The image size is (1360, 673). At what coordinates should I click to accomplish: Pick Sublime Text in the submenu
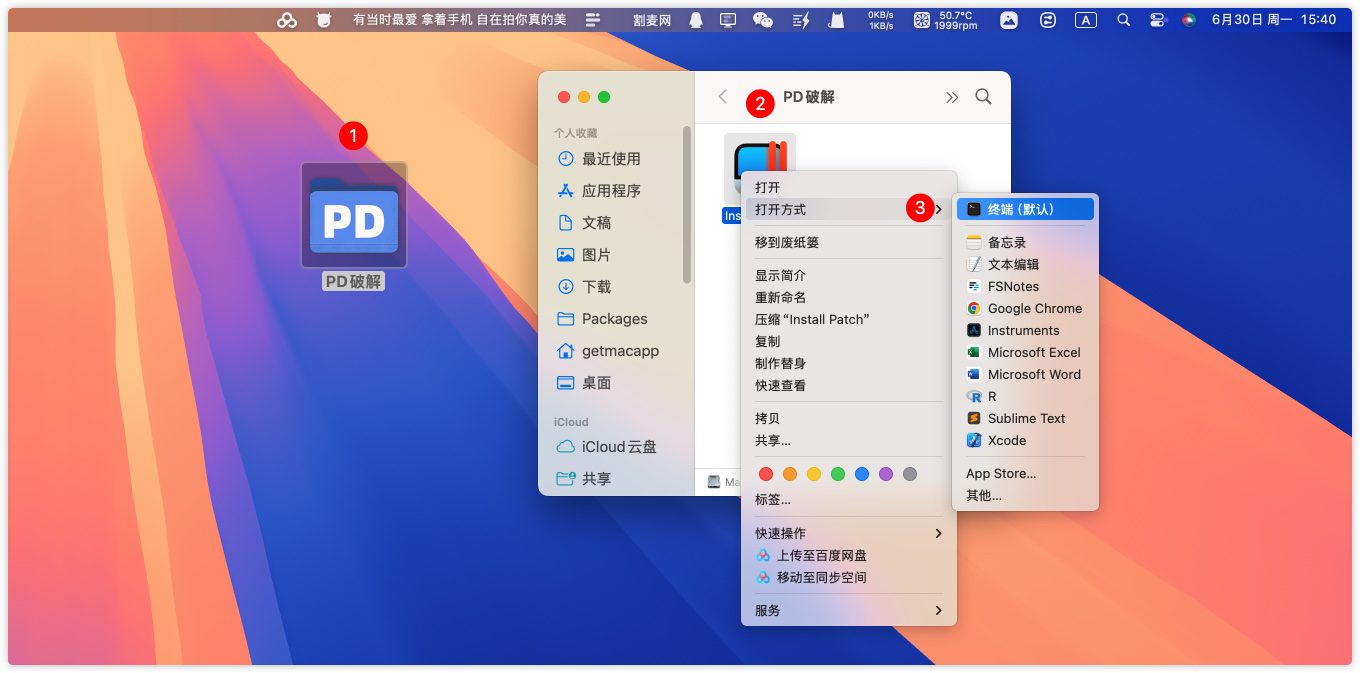tap(1026, 418)
